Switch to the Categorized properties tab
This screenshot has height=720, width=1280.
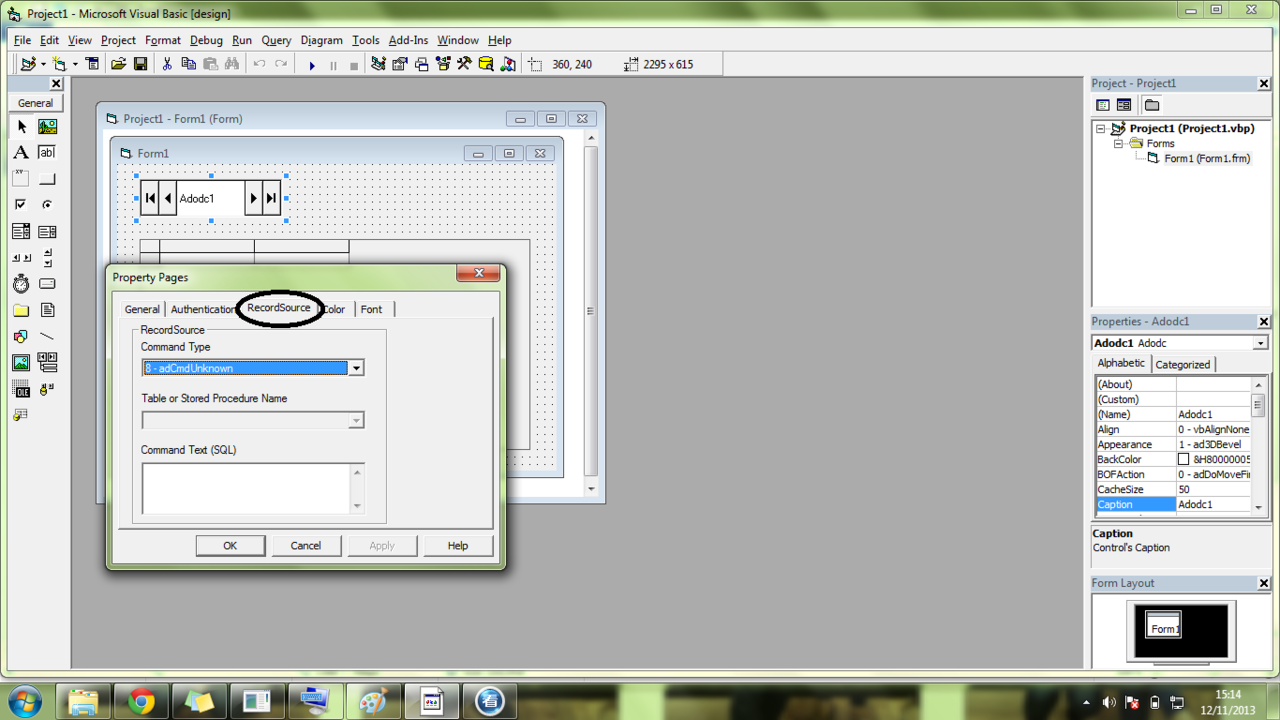pyautogui.click(x=1183, y=364)
